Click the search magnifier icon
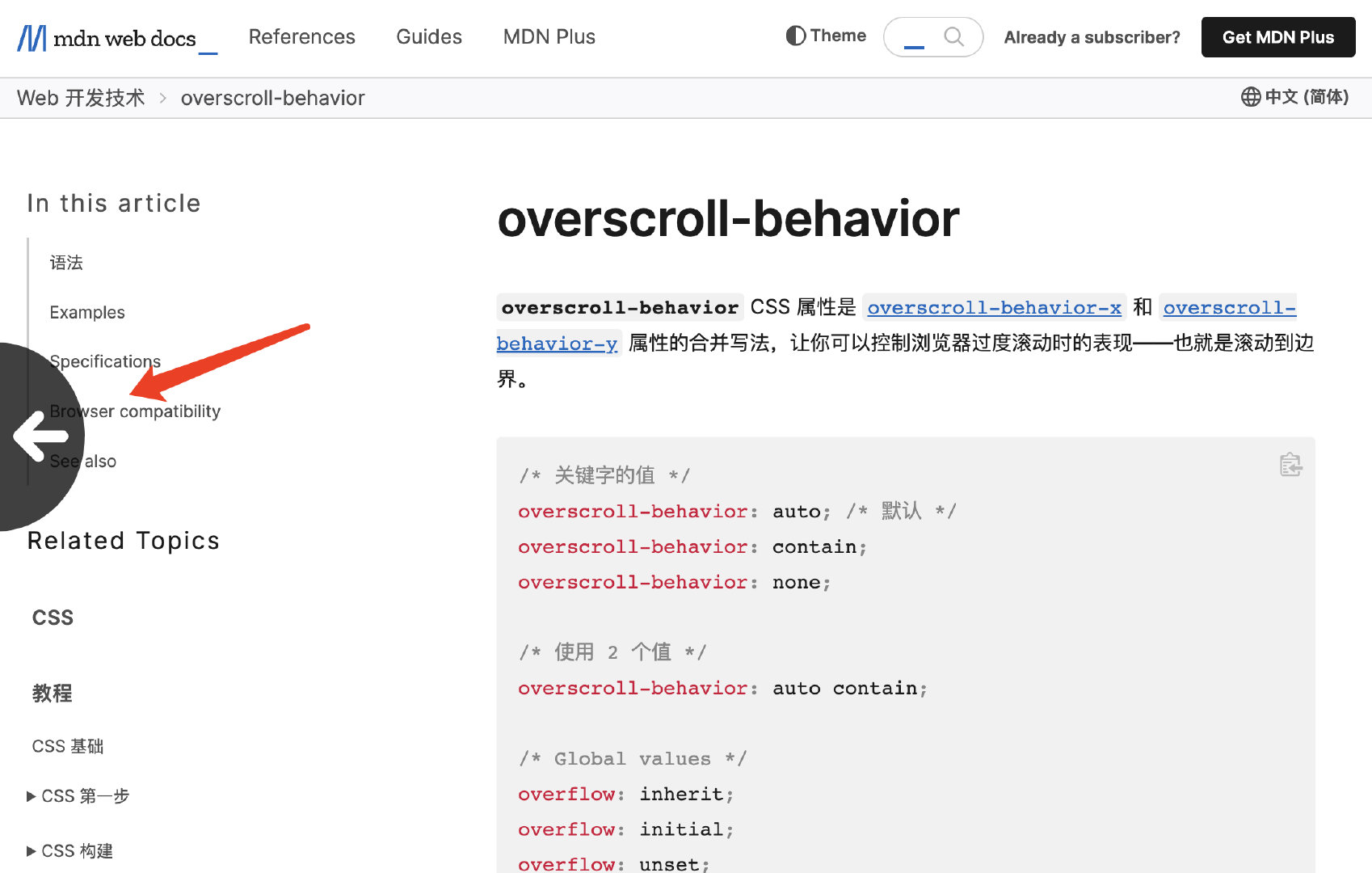Screen dimensions: 1372x873 954,37
